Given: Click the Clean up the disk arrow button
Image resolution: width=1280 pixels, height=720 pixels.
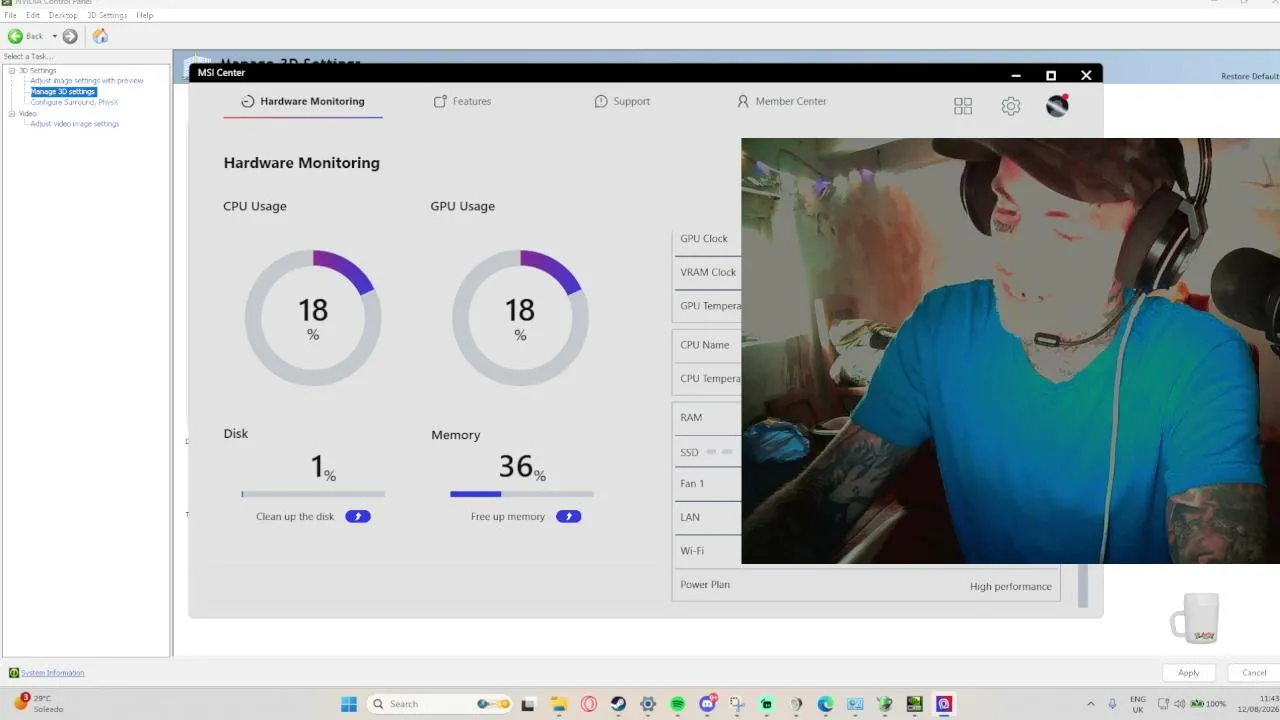Looking at the screenshot, I should (x=358, y=516).
